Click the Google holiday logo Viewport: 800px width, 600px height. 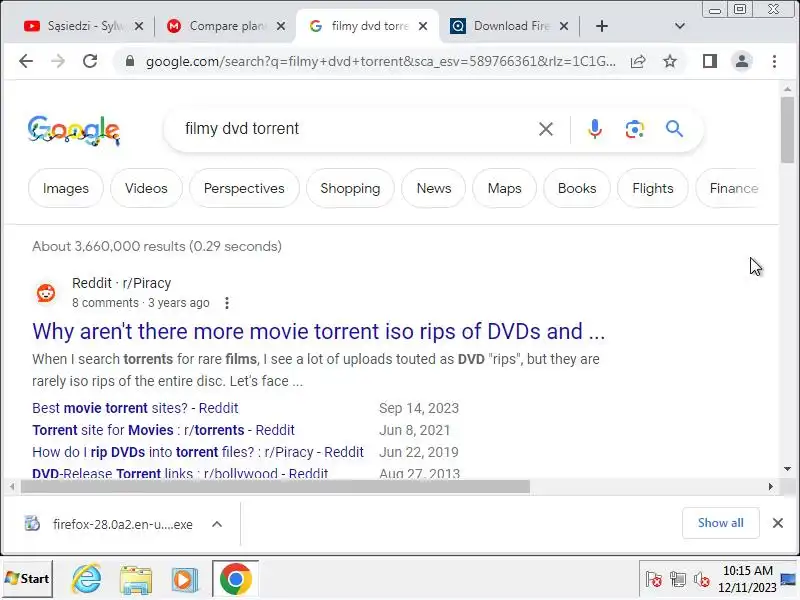click(73, 130)
